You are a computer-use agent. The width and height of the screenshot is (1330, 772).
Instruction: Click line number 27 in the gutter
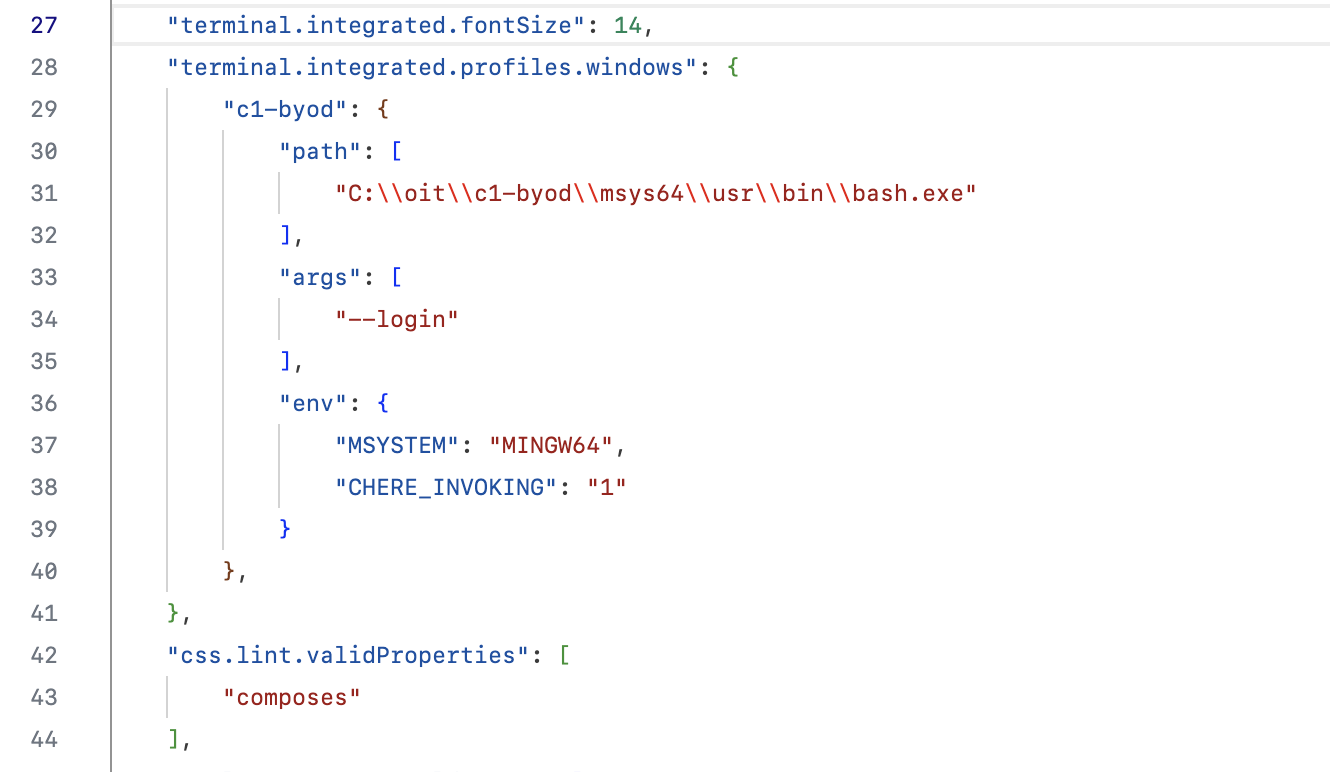[44, 25]
